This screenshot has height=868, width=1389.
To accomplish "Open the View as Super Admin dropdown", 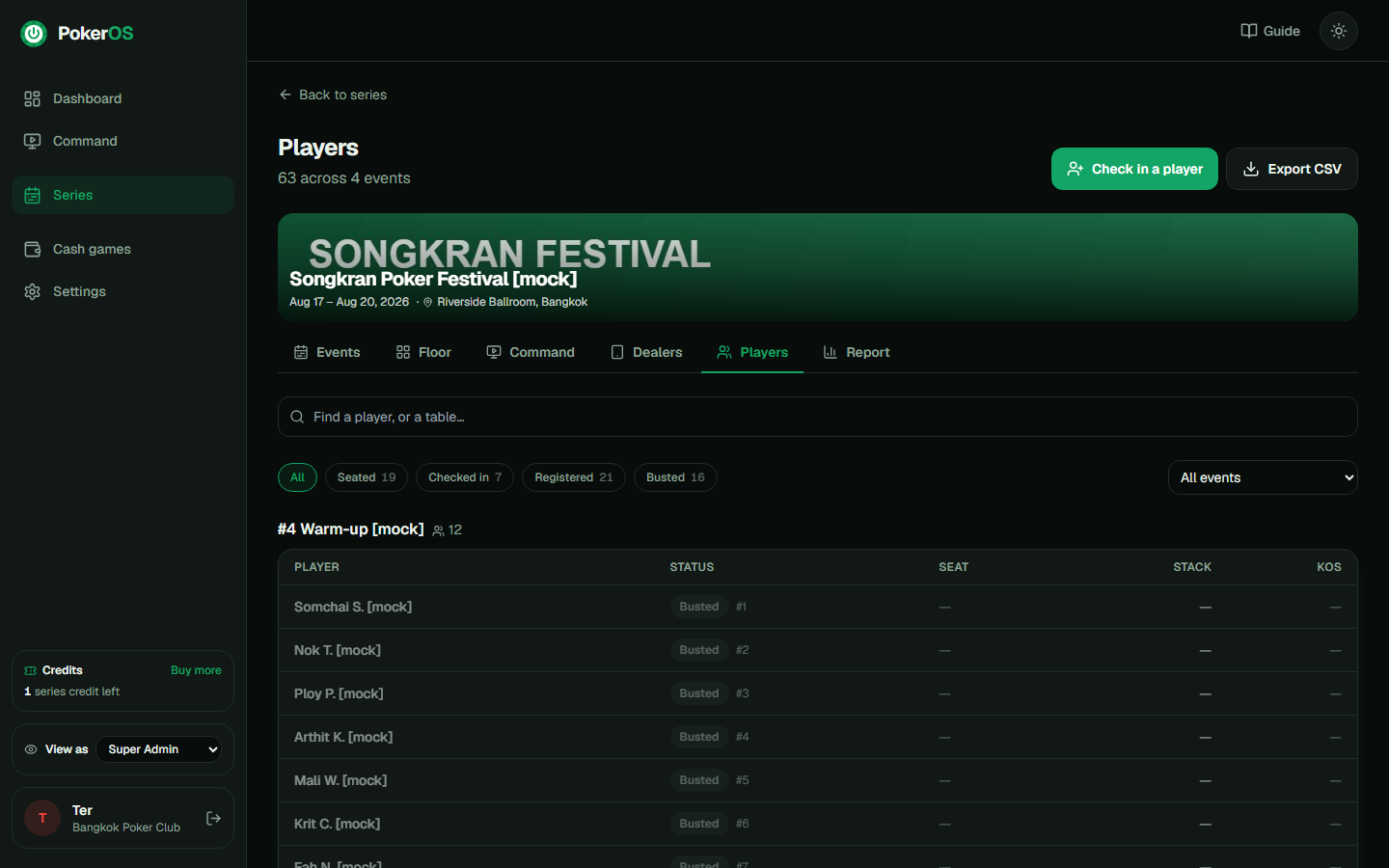I will coord(158,749).
